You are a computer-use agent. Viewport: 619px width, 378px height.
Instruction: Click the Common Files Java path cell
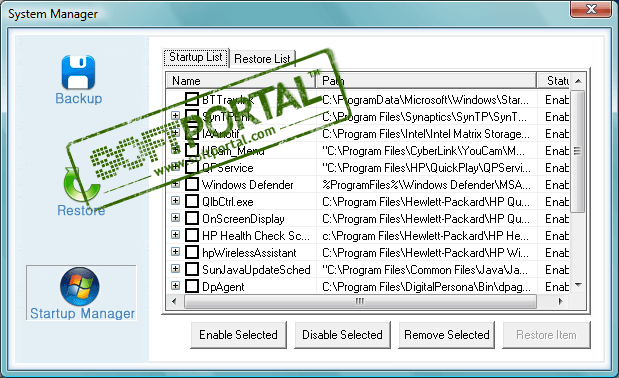(x=425, y=270)
